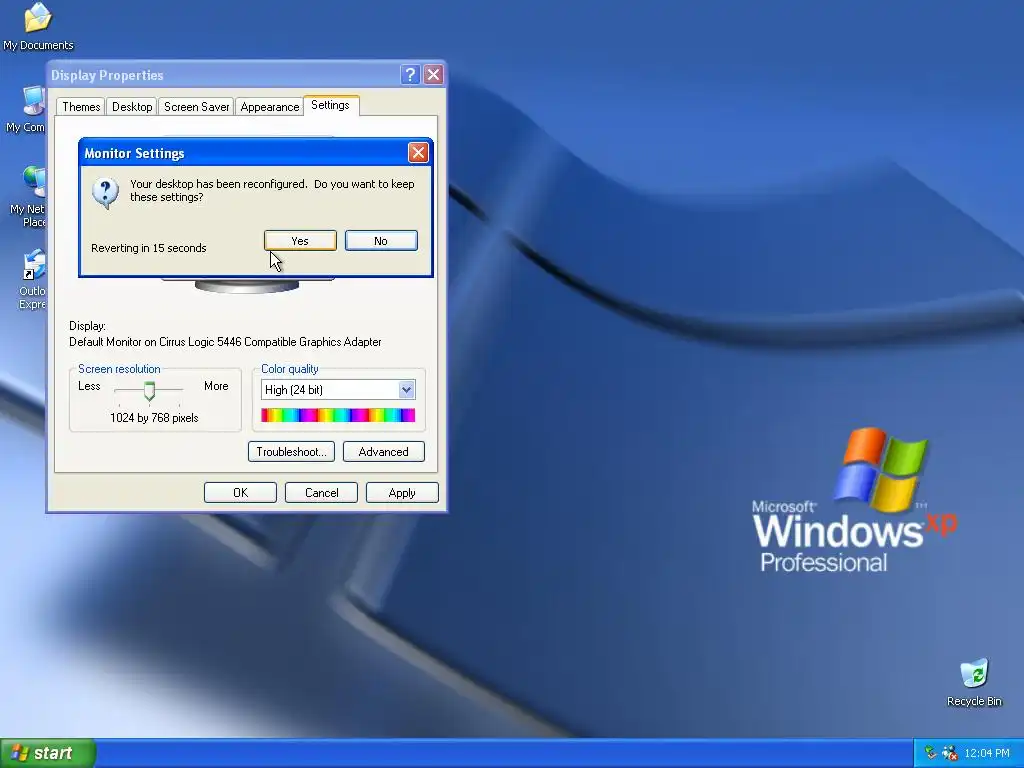Switch to the Themes tab
This screenshot has width=1024, height=768.
tap(81, 106)
